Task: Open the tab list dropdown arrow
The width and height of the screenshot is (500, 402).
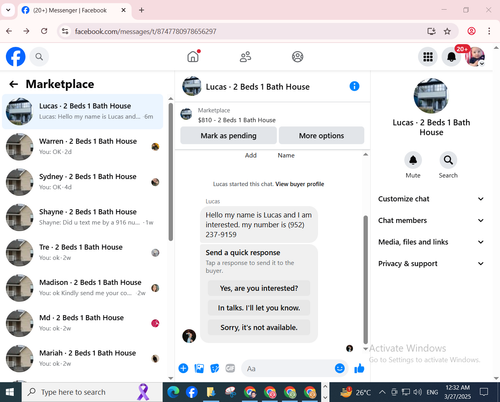Action: coord(8,10)
